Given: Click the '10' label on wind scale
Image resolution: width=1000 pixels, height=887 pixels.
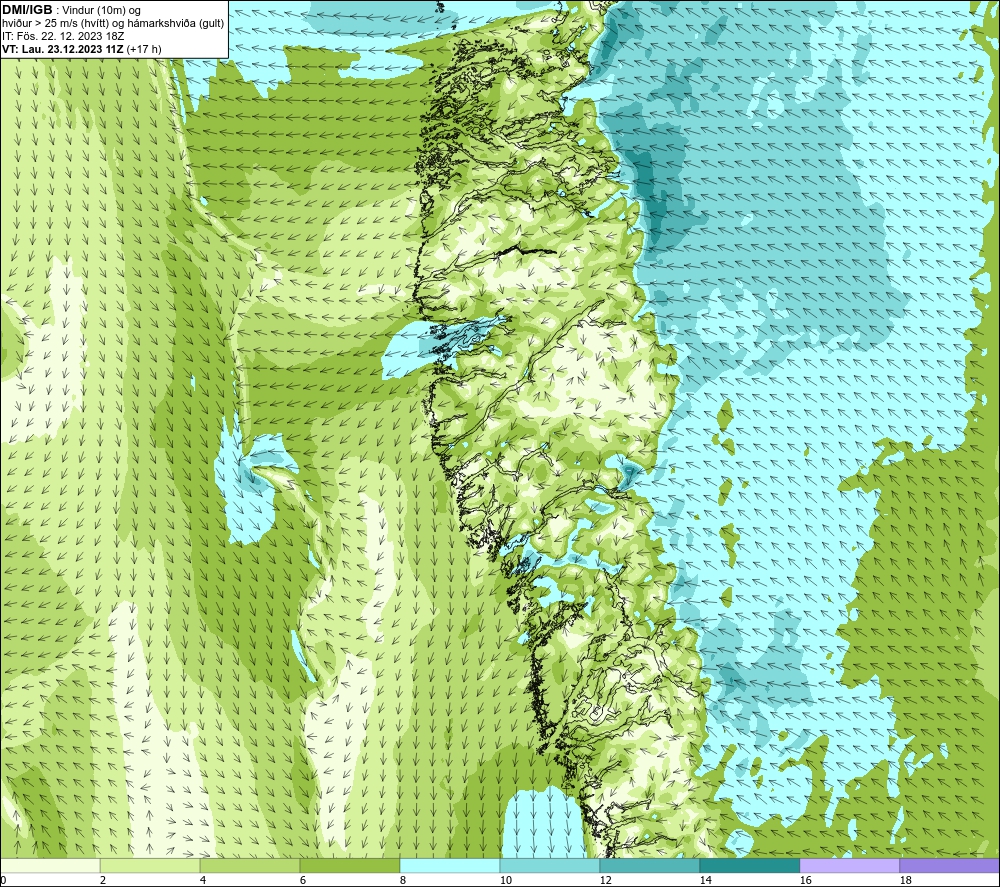Looking at the screenshot, I should (x=506, y=881).
